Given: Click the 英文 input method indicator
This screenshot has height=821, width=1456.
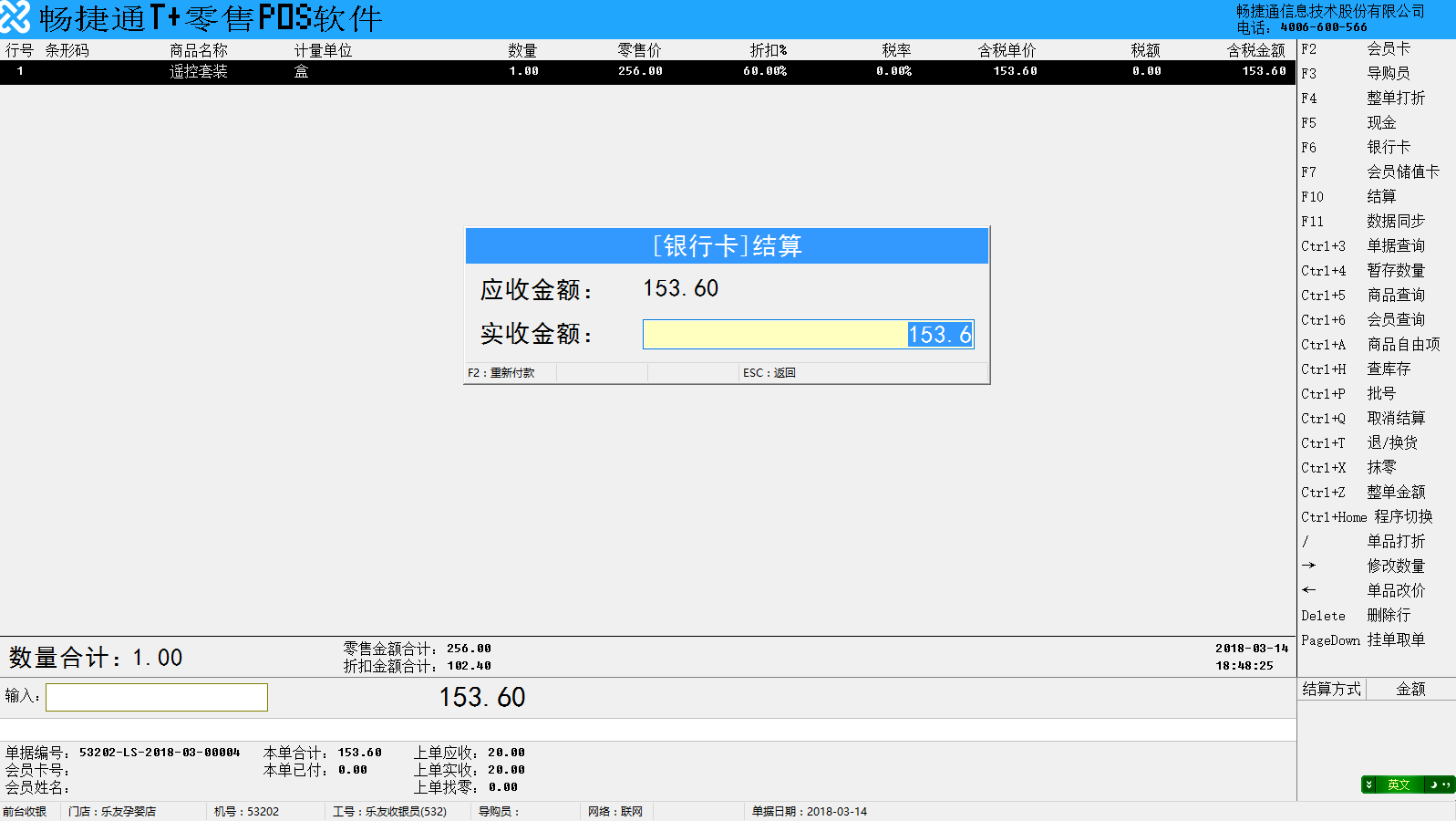Looking at the screenshot, I should (1399, 785).
